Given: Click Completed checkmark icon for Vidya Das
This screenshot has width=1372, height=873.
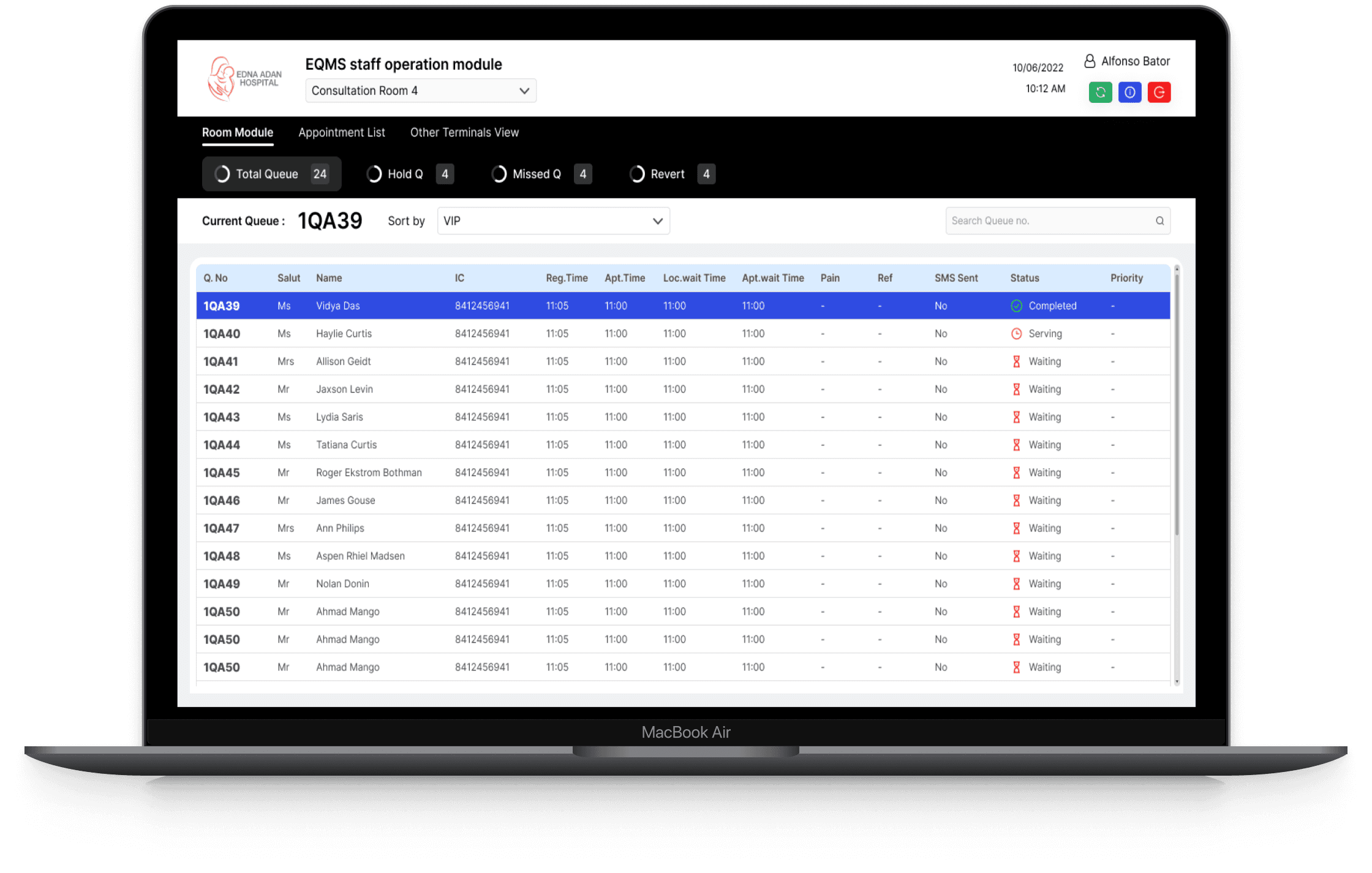Looking at the screenshot, I should 1016,306.
